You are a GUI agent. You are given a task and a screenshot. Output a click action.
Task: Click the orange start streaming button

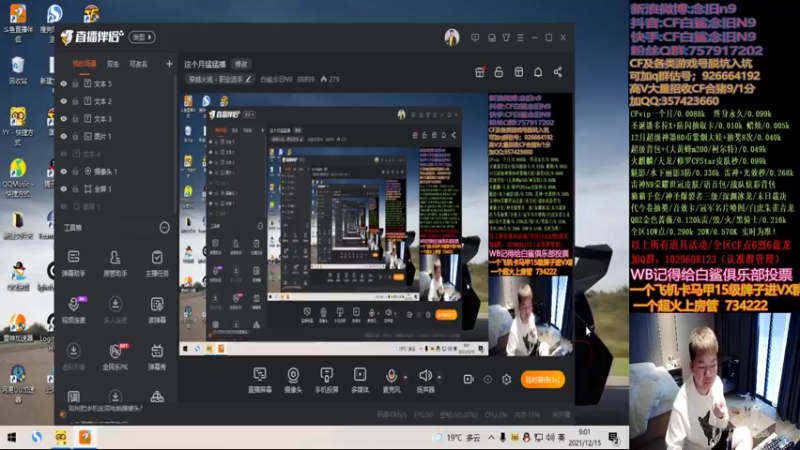coord(542,380)
